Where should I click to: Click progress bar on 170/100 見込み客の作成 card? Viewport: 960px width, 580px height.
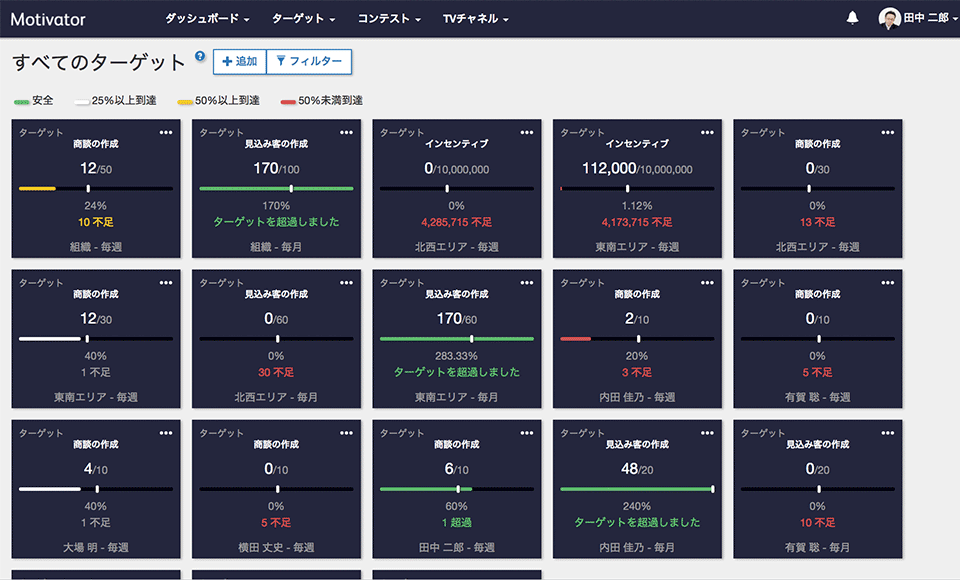[276, 189]
